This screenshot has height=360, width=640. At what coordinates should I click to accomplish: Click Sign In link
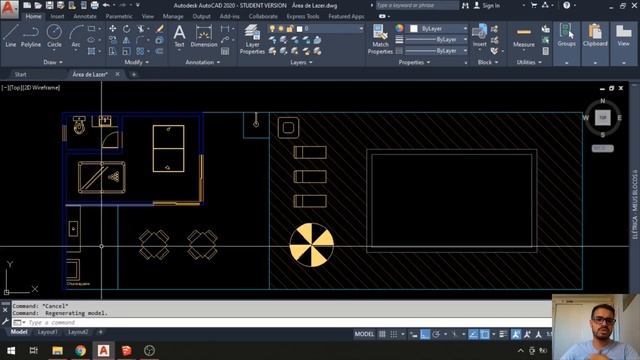pos(491,6)
